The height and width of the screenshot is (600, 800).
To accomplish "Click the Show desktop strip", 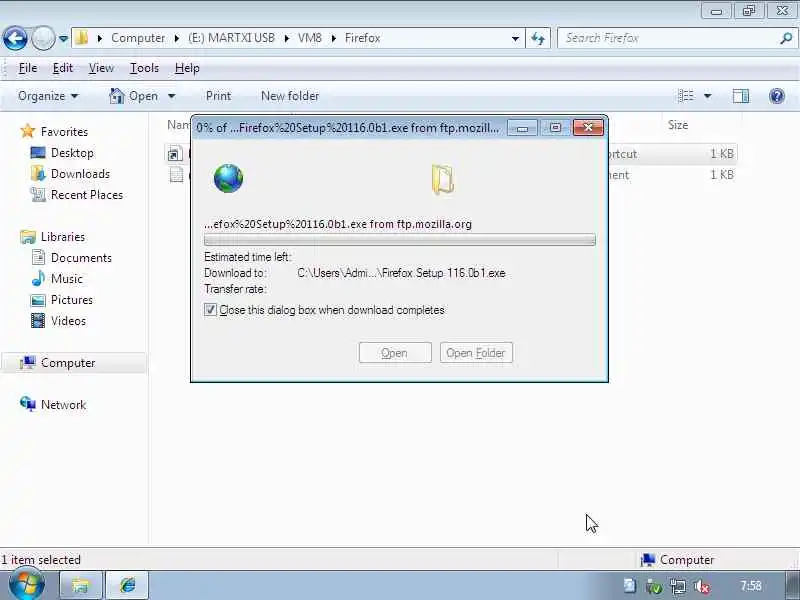I will point(791,585).
